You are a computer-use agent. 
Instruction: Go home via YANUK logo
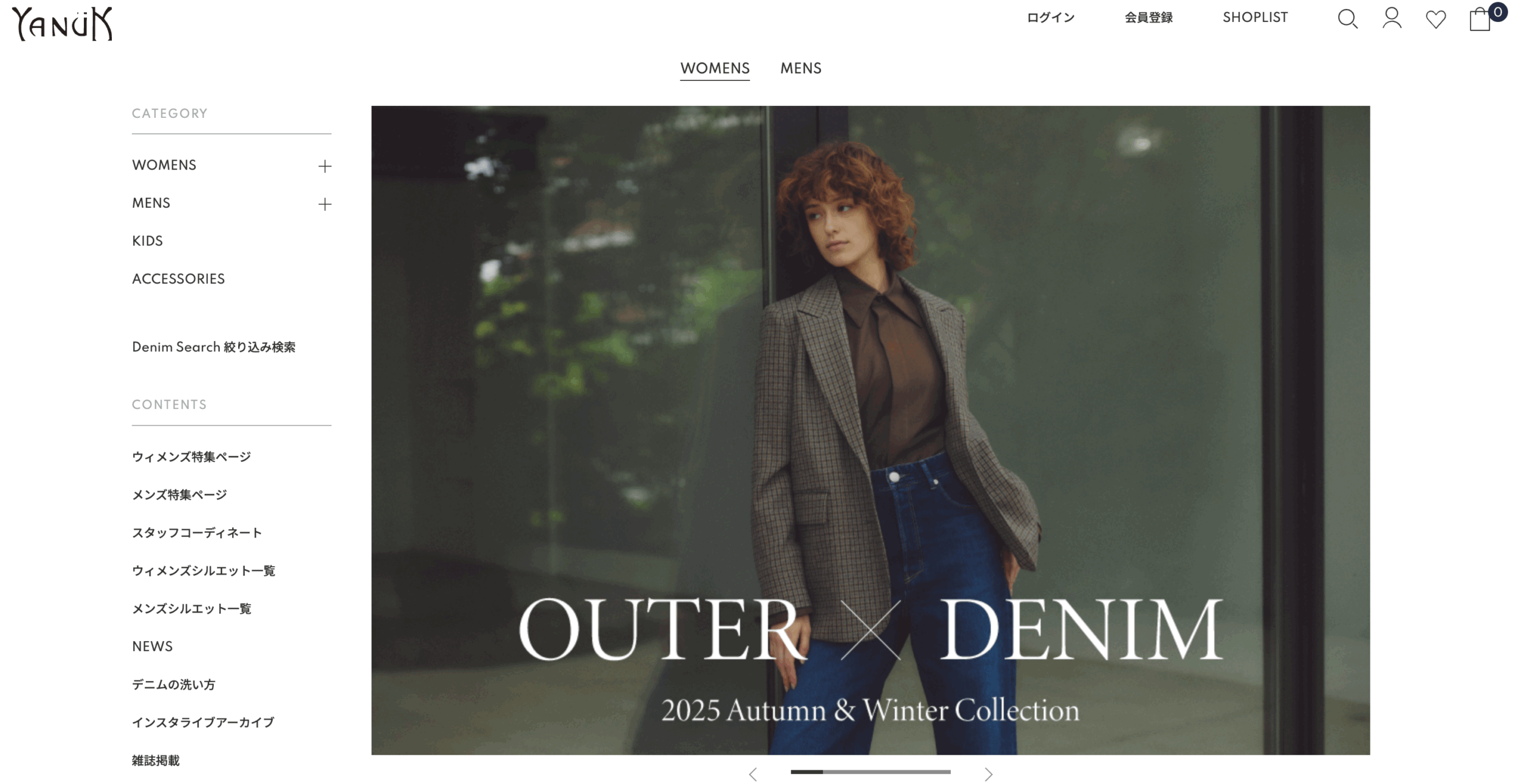point(62,23)
